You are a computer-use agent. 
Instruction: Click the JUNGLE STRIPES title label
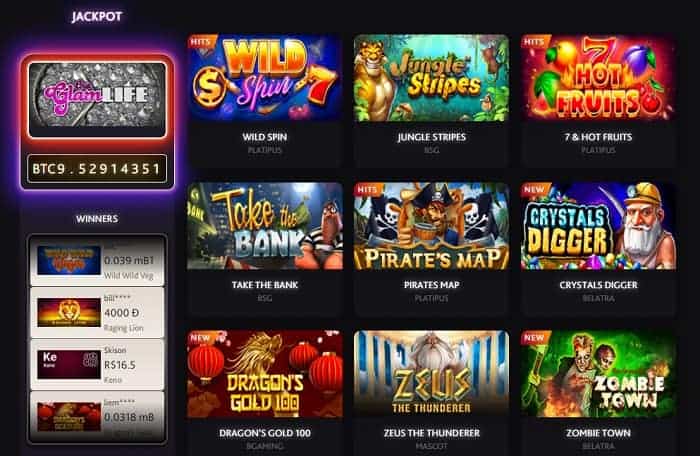(432, 137)
